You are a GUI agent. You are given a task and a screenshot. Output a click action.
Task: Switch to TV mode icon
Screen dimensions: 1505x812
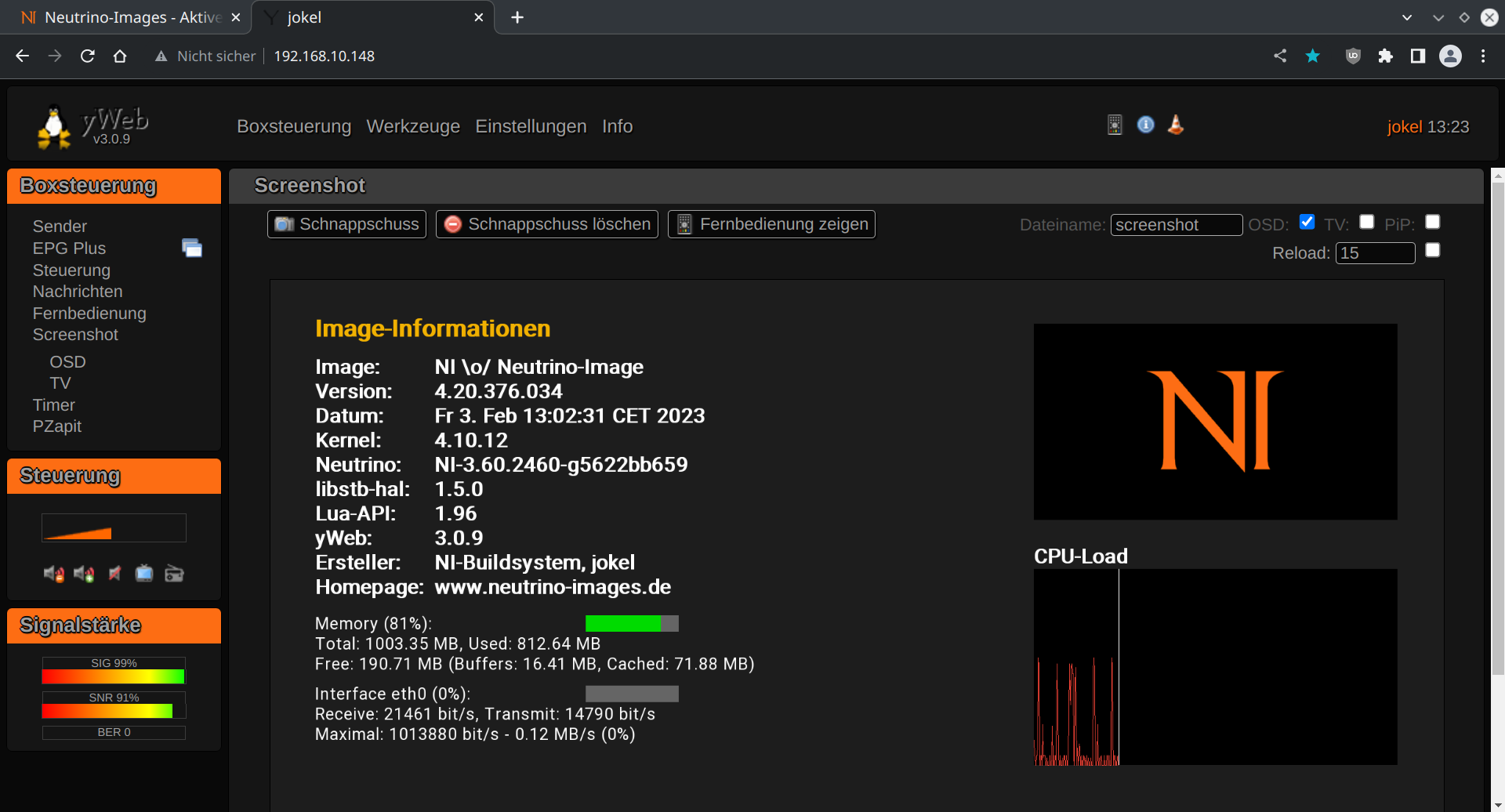pos(144,574)
